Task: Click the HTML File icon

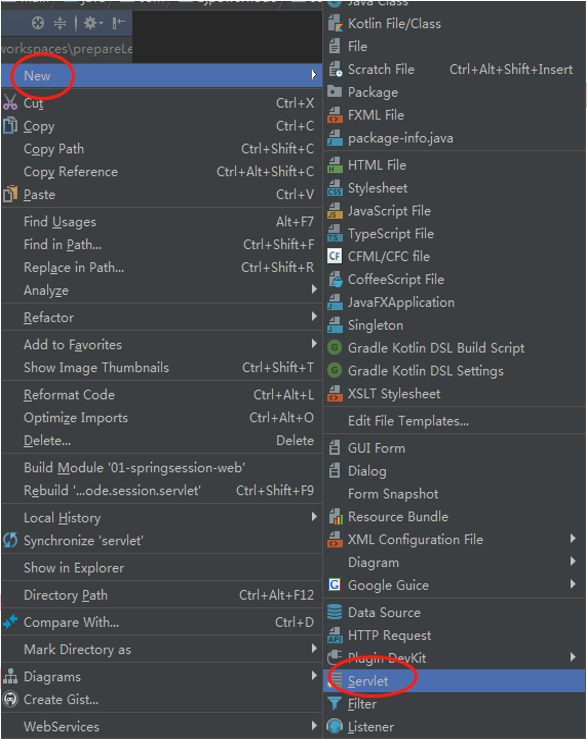Action: tap(335, 165)
